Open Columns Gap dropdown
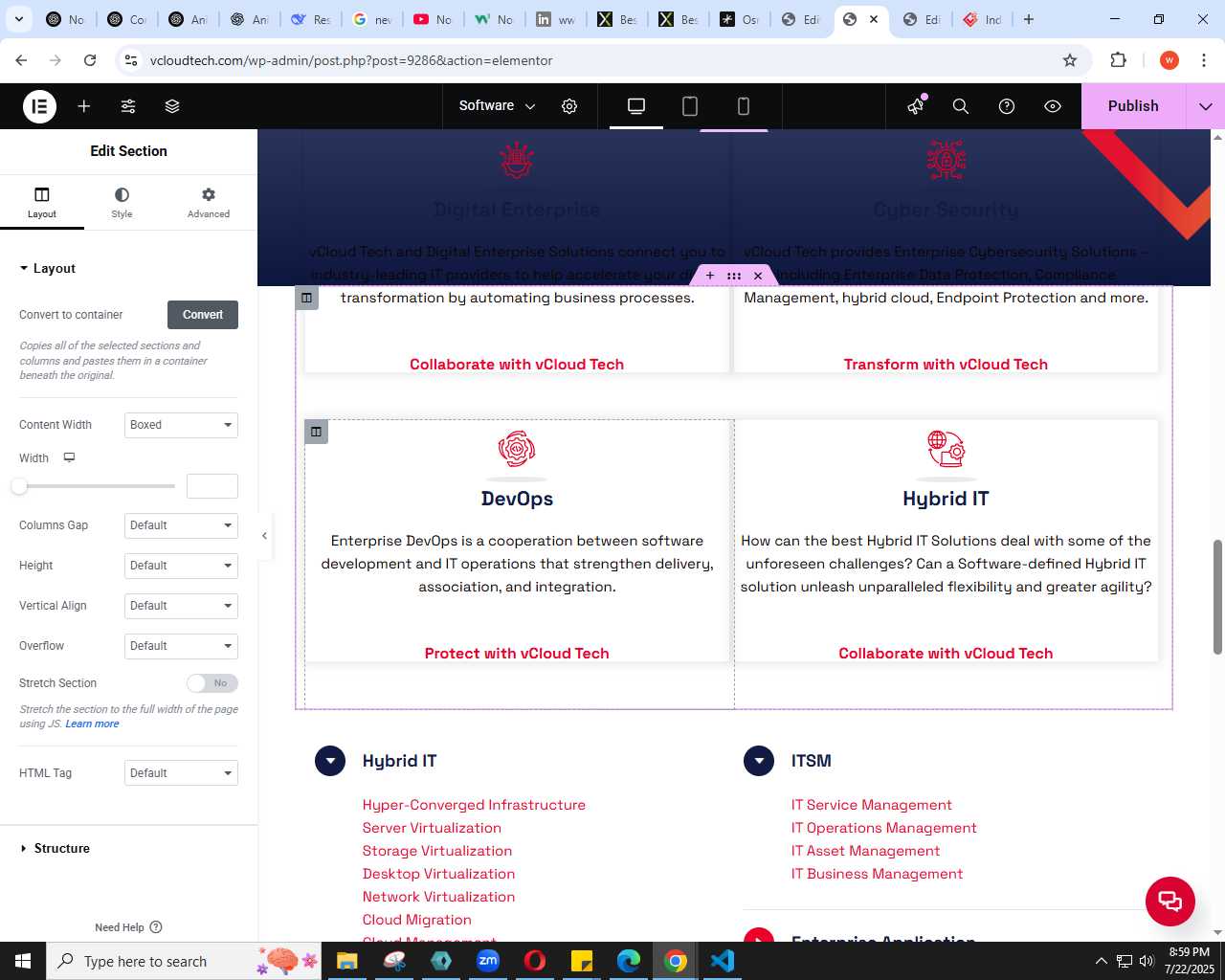 coord(181,525)
